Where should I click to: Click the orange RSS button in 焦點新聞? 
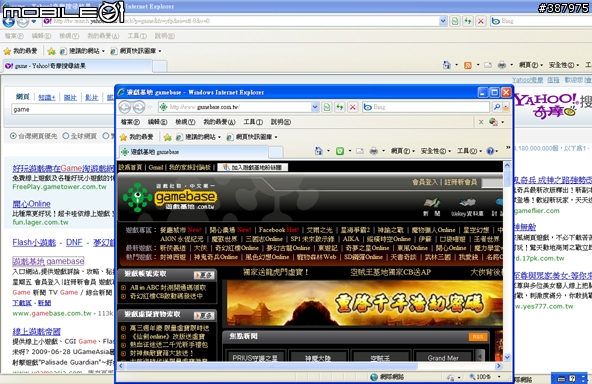coord(478,336)
